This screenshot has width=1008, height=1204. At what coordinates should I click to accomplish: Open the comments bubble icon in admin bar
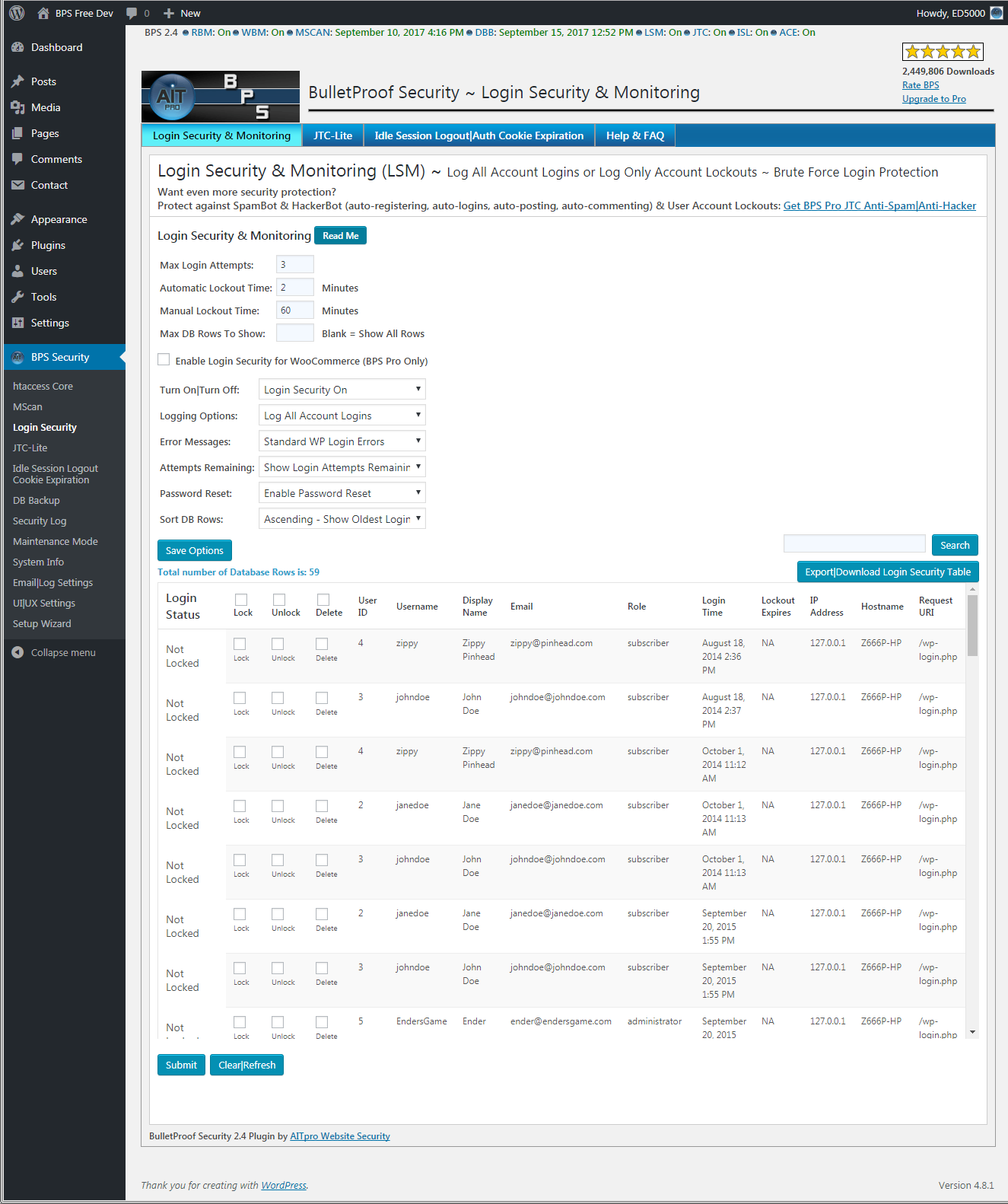(x=132, y=13)
